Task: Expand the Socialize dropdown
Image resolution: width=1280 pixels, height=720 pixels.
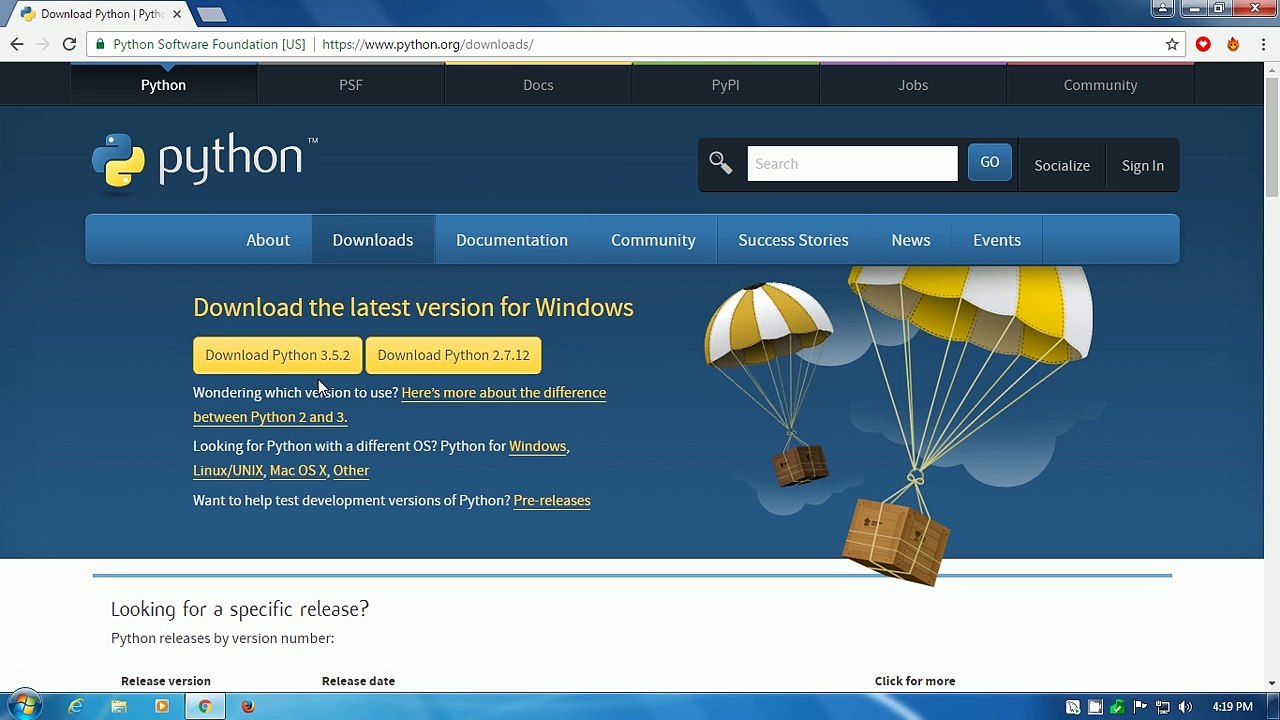Action: pos(1061,165)
